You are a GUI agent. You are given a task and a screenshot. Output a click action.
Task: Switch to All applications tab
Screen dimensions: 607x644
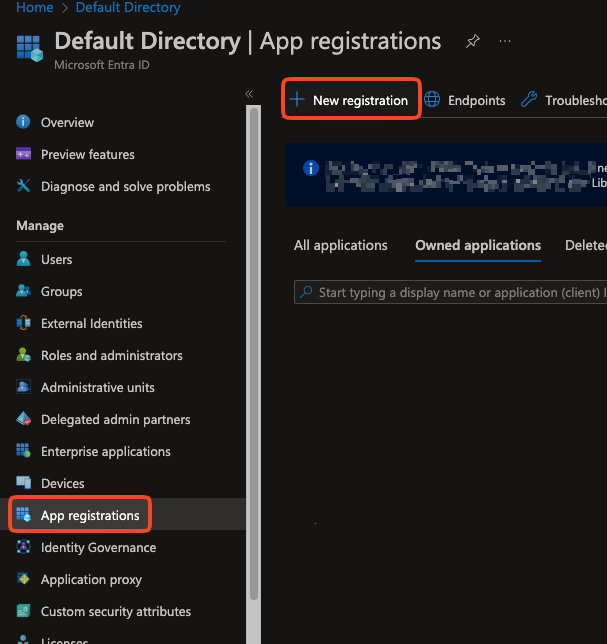click(x=340, y=245)
